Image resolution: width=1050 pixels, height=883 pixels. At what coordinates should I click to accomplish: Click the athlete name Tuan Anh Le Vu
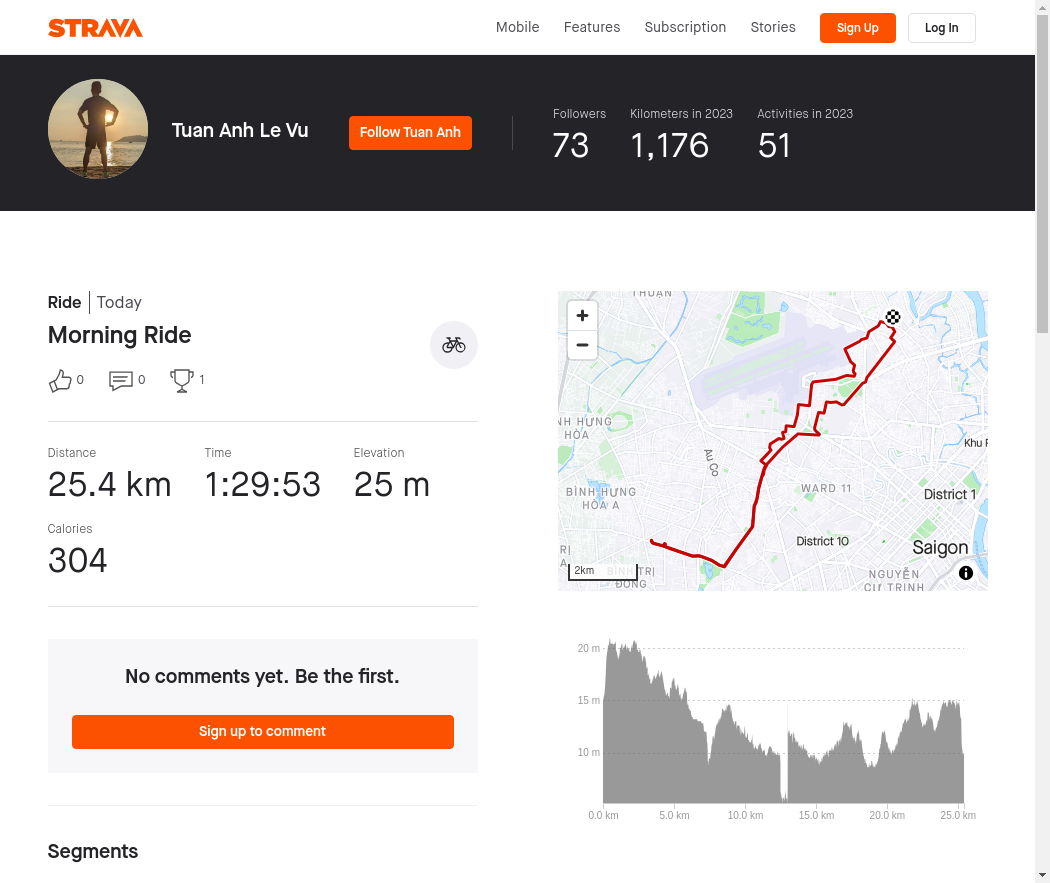pyautogui.click(x=240, y=131)
